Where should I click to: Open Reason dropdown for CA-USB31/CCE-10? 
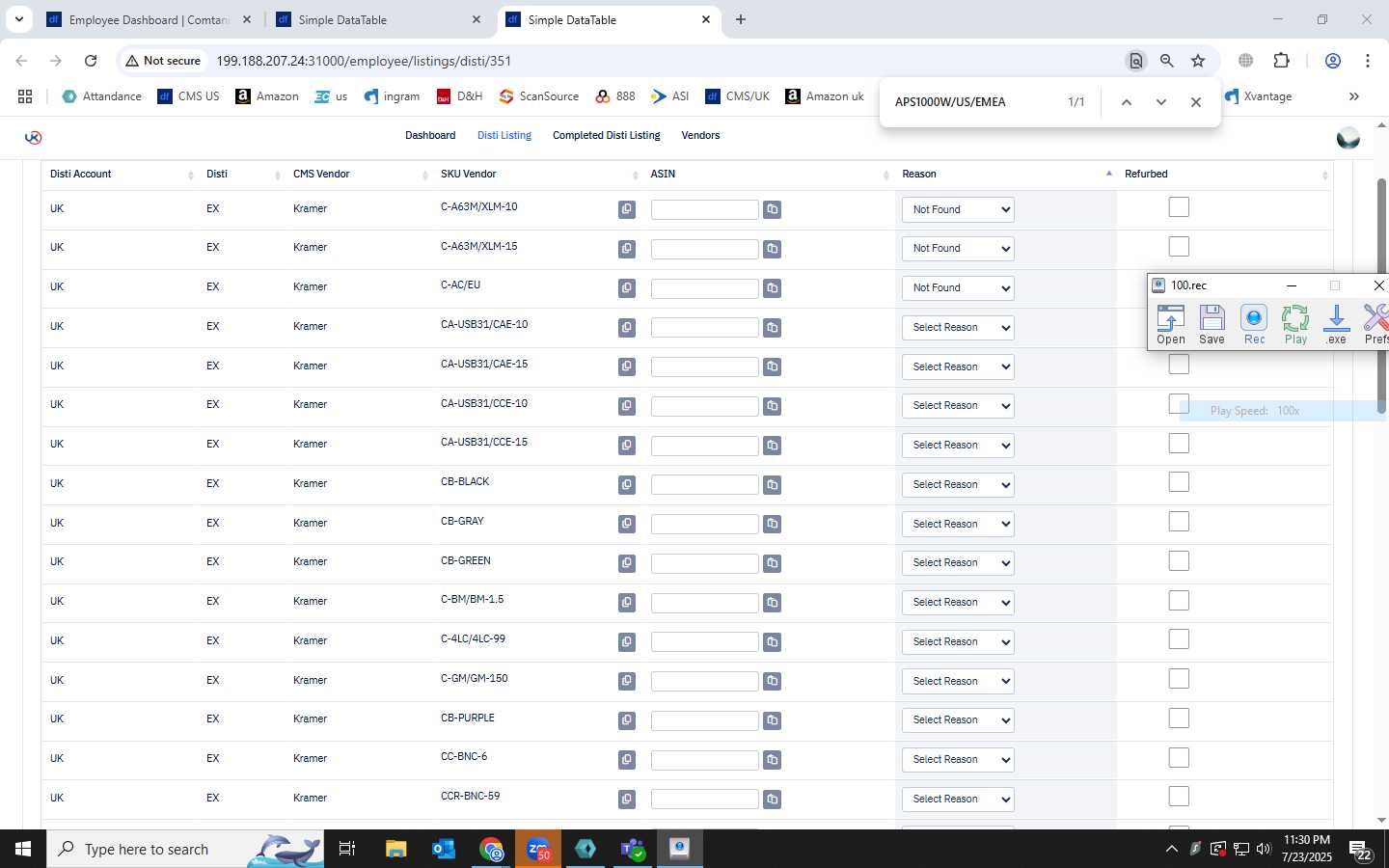(958, 406)
